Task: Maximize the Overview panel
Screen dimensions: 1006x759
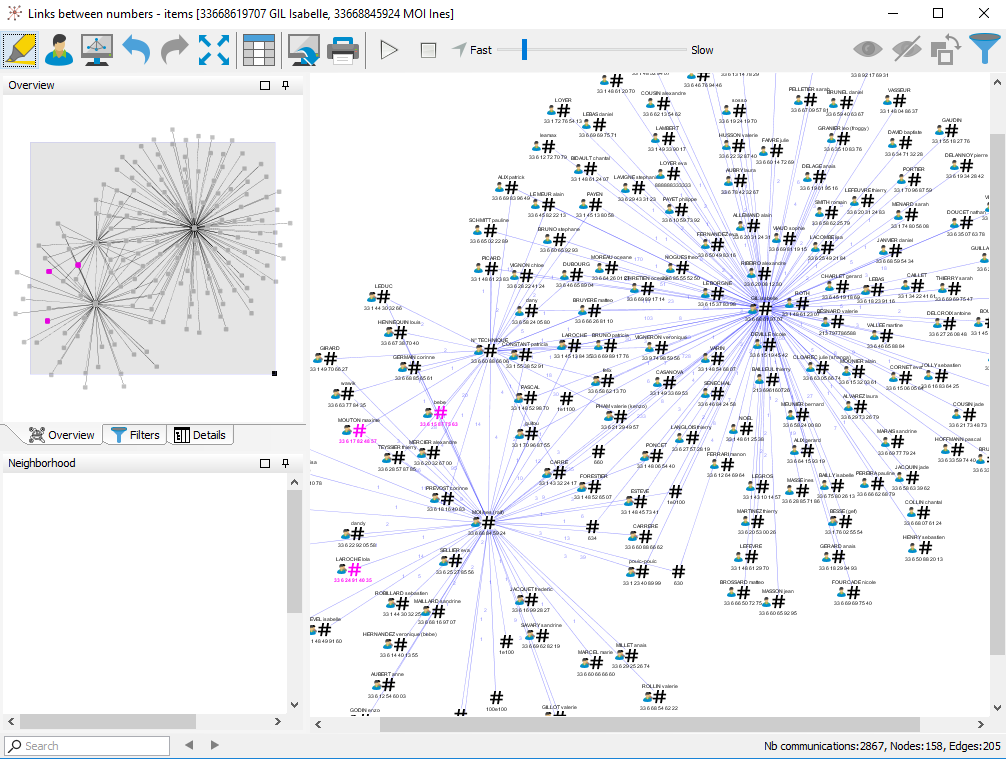Action: (265, 85)
